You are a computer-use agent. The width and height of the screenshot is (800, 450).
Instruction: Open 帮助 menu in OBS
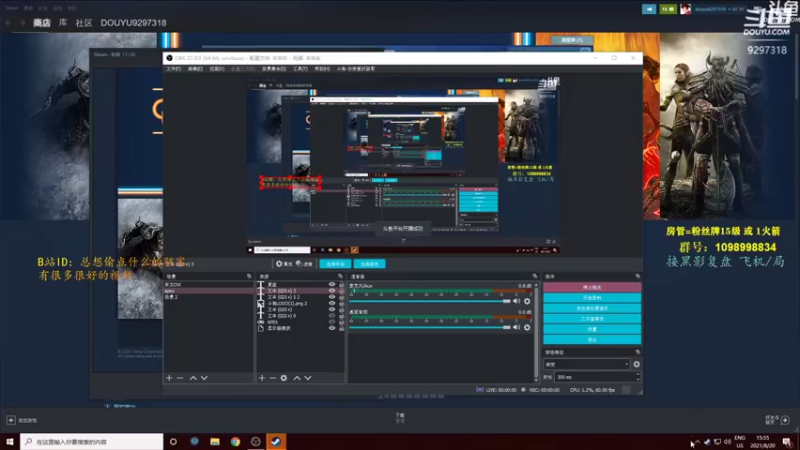pyautogui.click(x=322, y=69)
